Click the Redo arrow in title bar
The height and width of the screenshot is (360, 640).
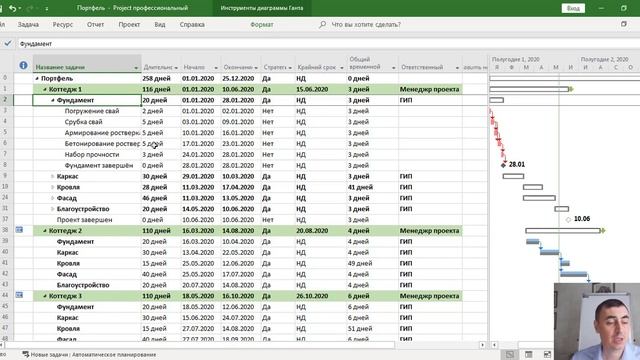coord(30,8)
